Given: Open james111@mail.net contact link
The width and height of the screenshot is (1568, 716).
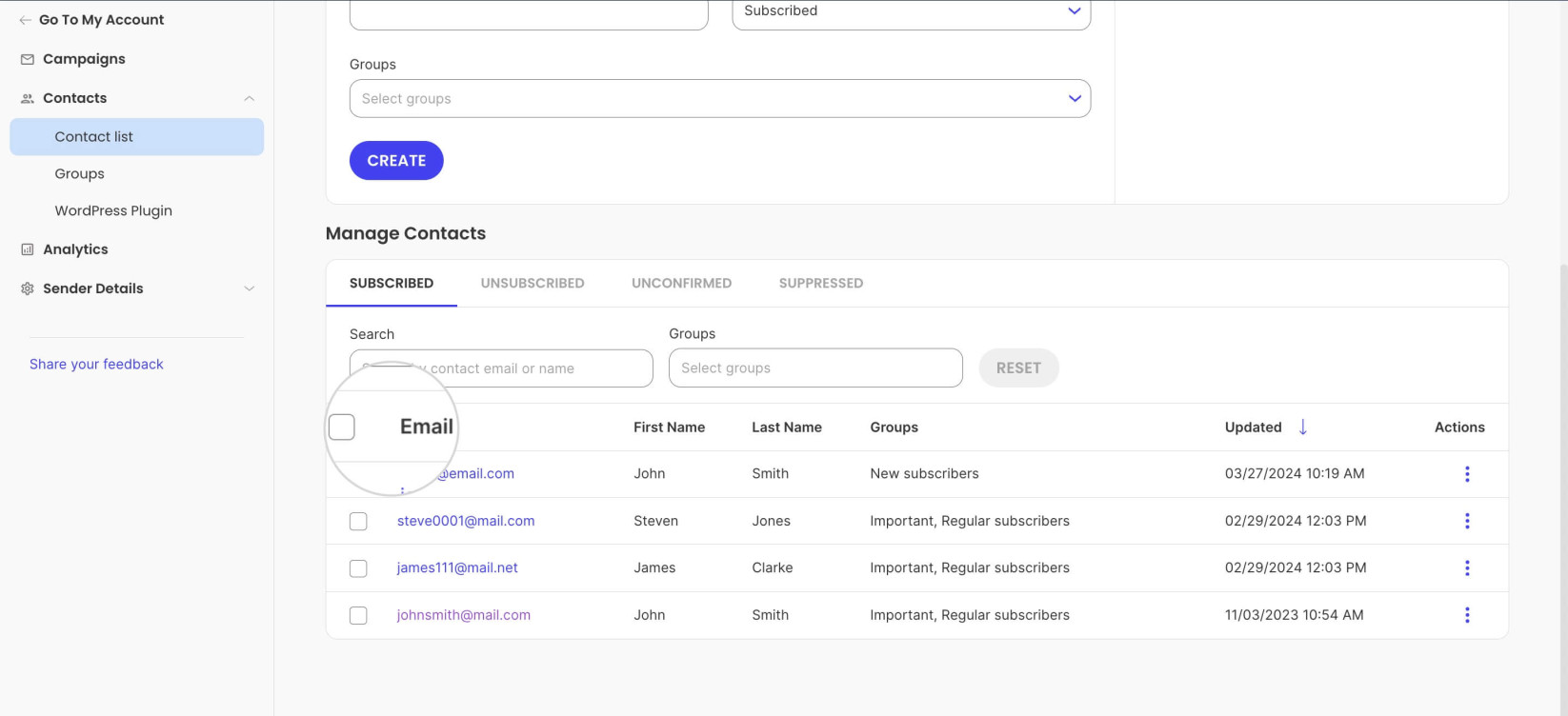Looking at the screenshot, I should tap(457, 567).
